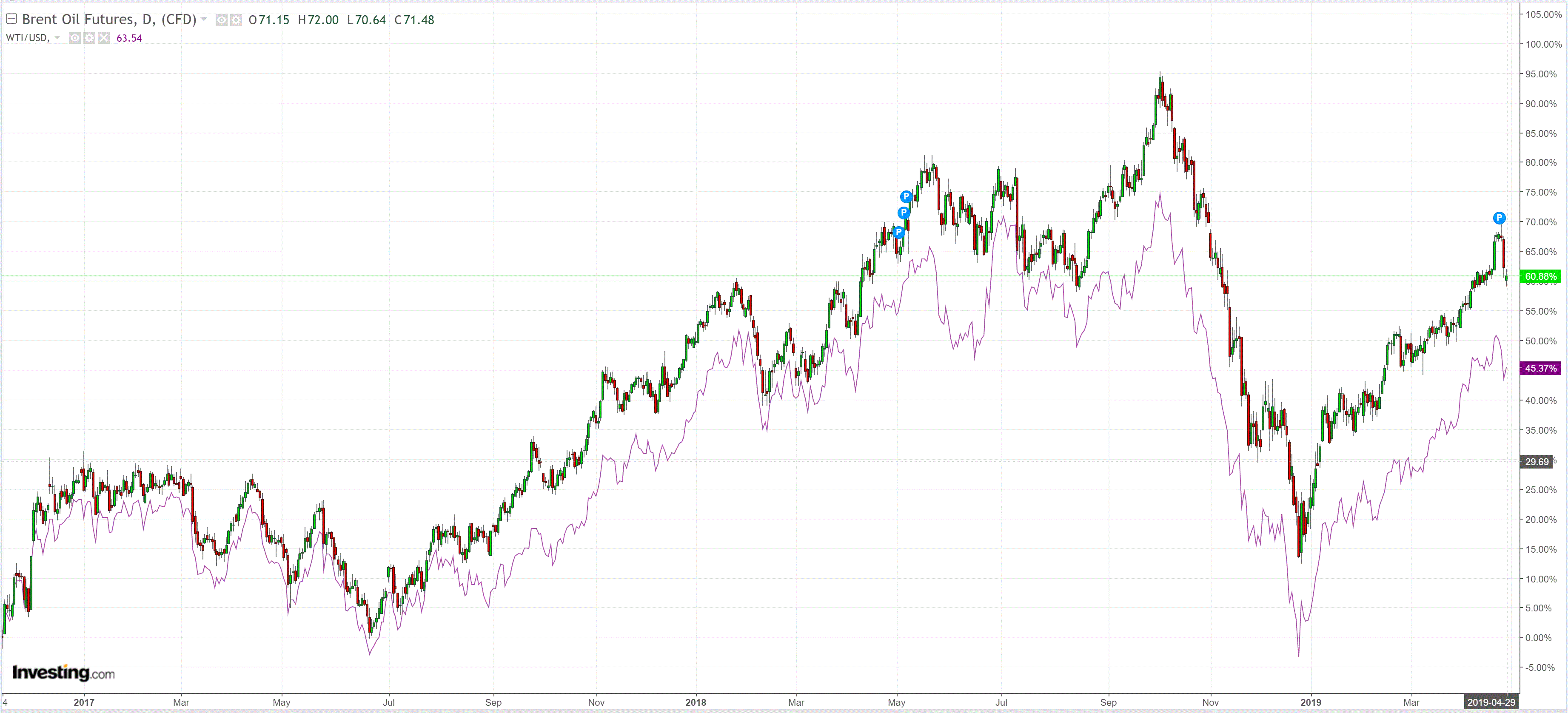Click the gray 29.69 crosshair price label
This screenshot has width=1568, height=713.
(x=1536, y=462)
